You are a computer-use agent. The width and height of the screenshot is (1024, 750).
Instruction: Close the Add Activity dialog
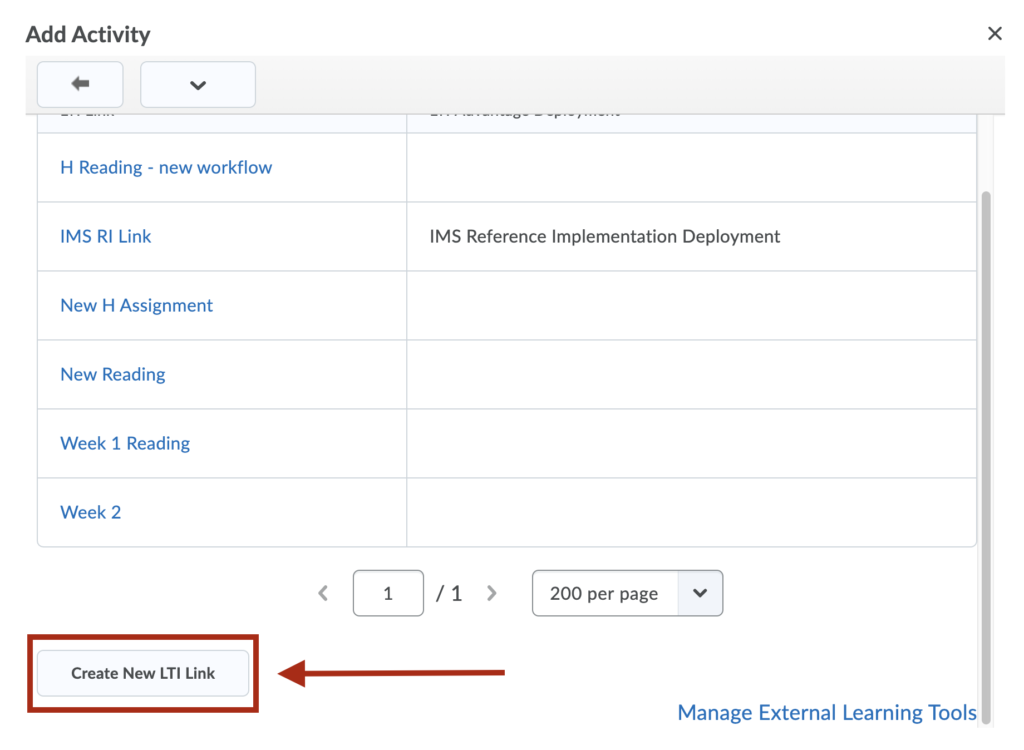pyautogui.click(x=994, y=33)
